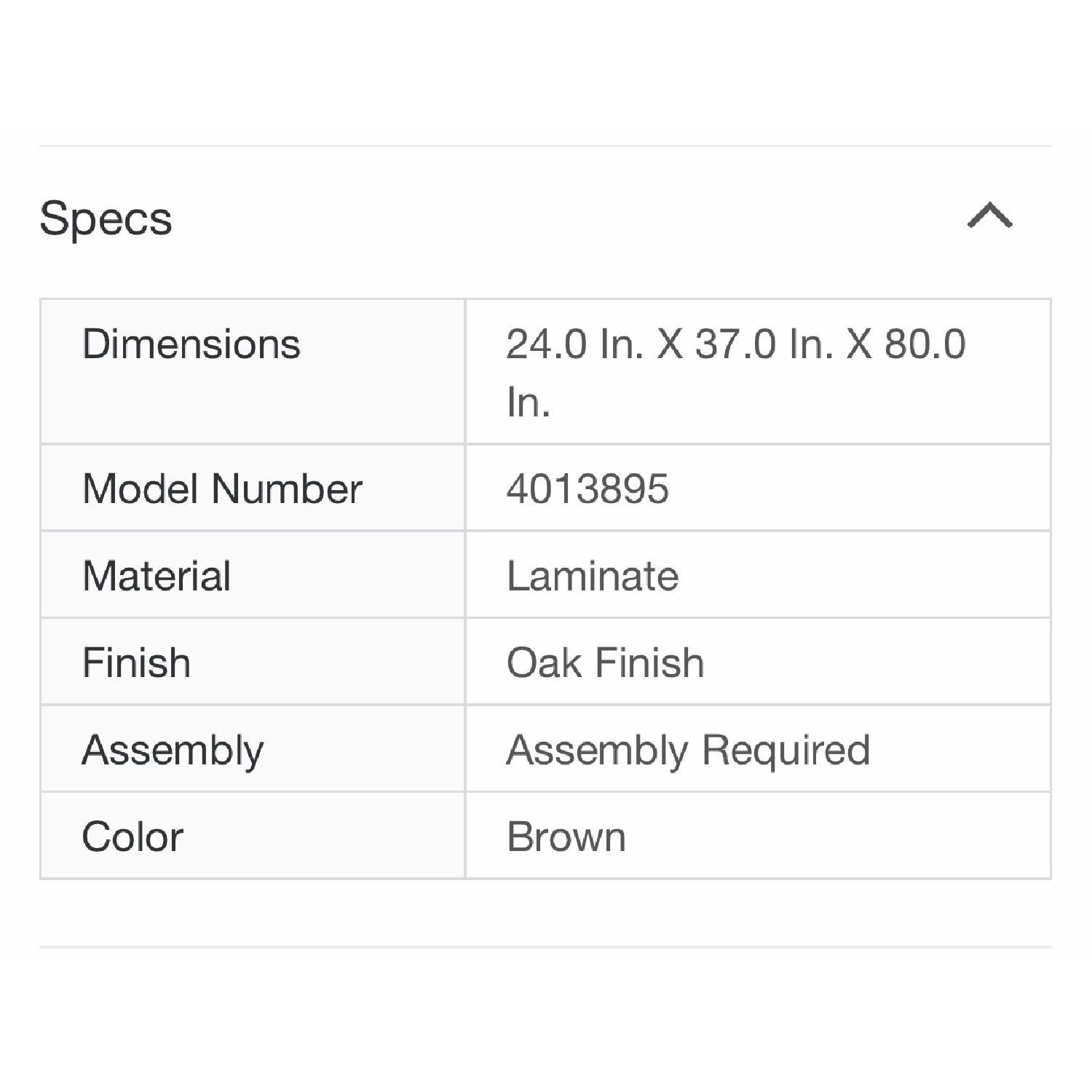The image size is (1092, 1092).
Task: Select the Model Number row label
Action: tap(222, 488)
